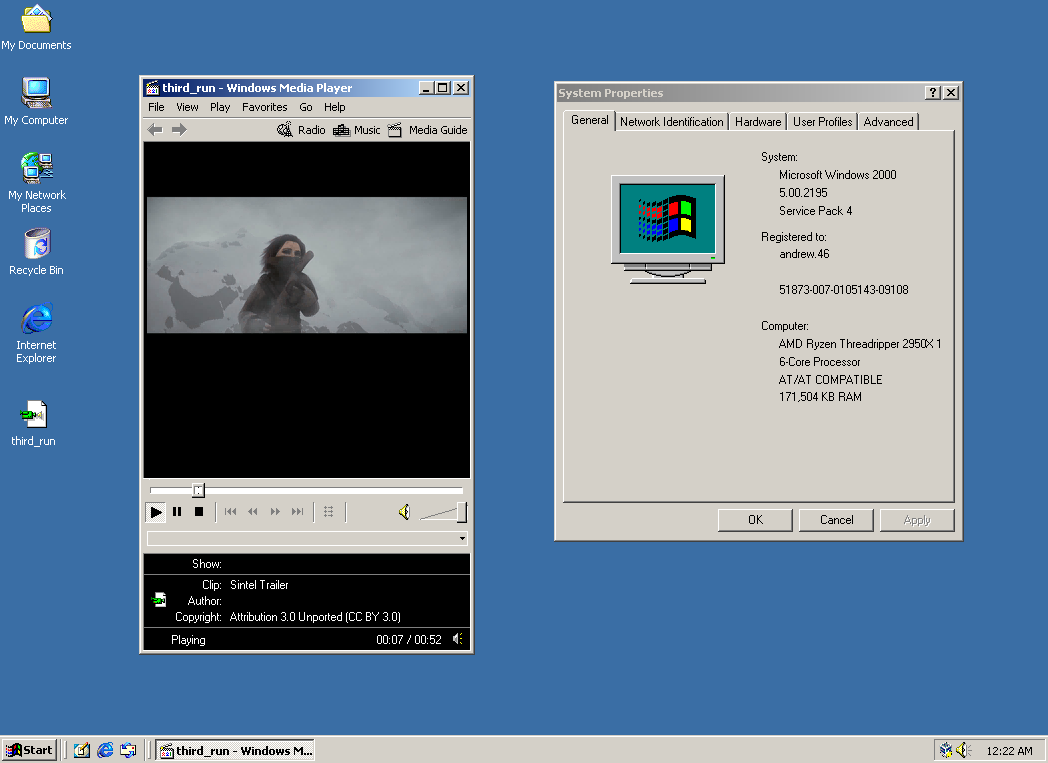
Task: Switch to the Hardware tab
Action: pos(758,122)
